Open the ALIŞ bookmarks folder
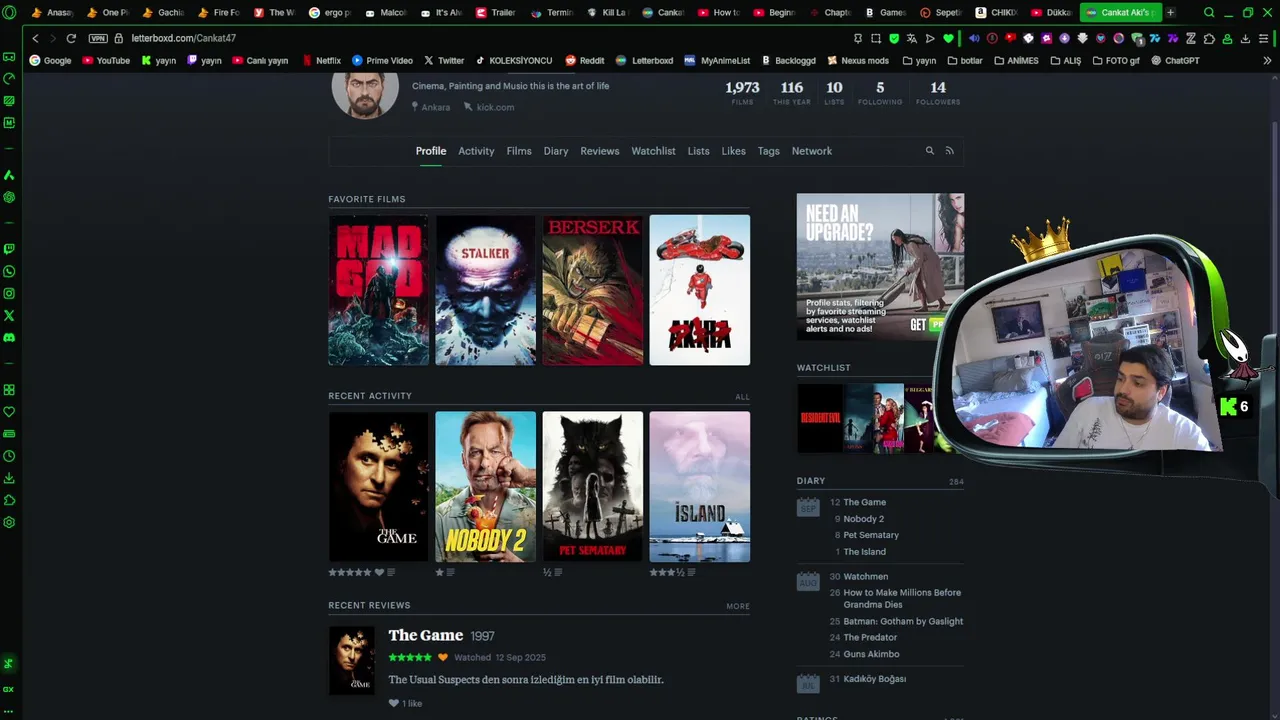 [1065, 60]
